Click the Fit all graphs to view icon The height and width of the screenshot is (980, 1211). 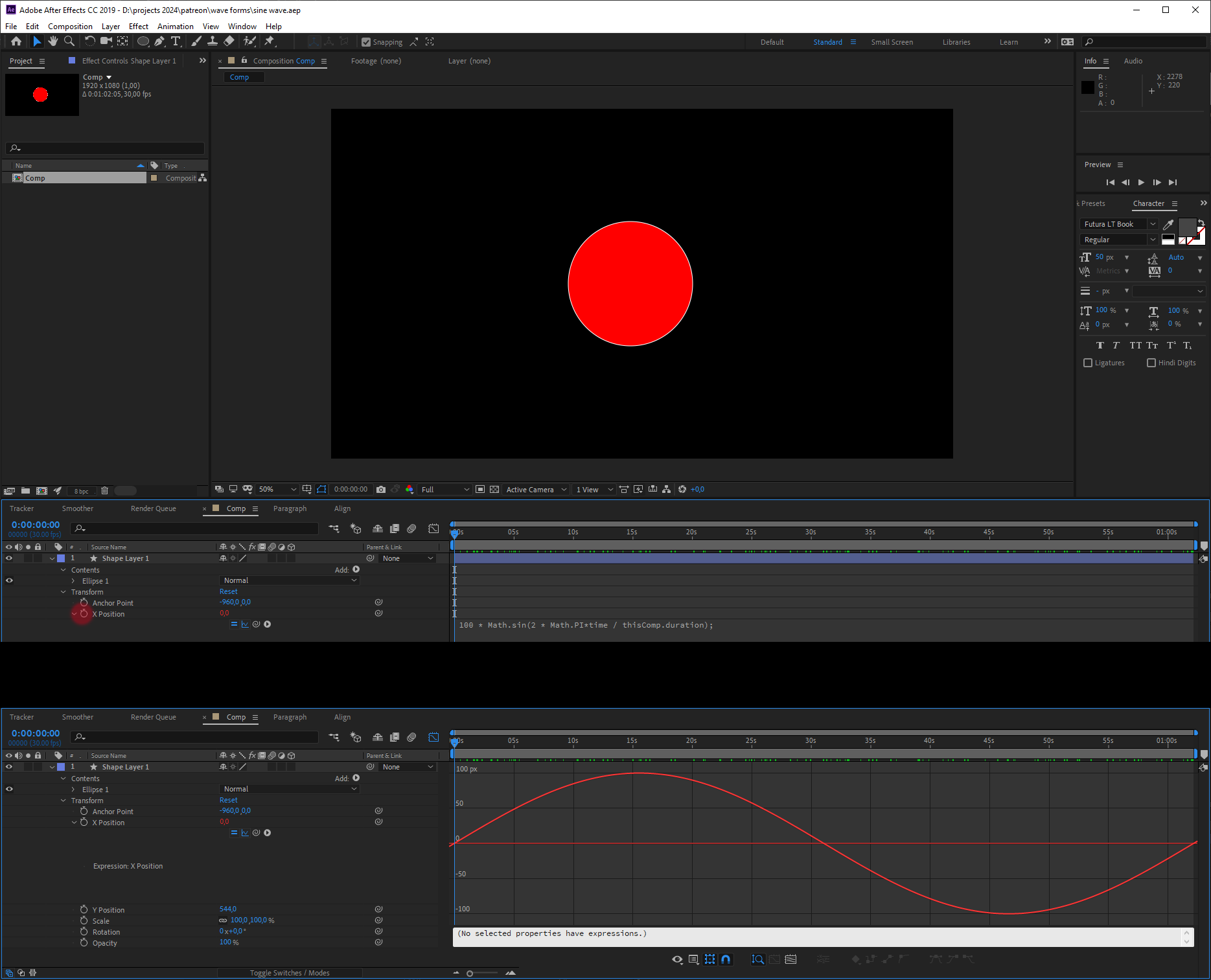pos(790,959)
